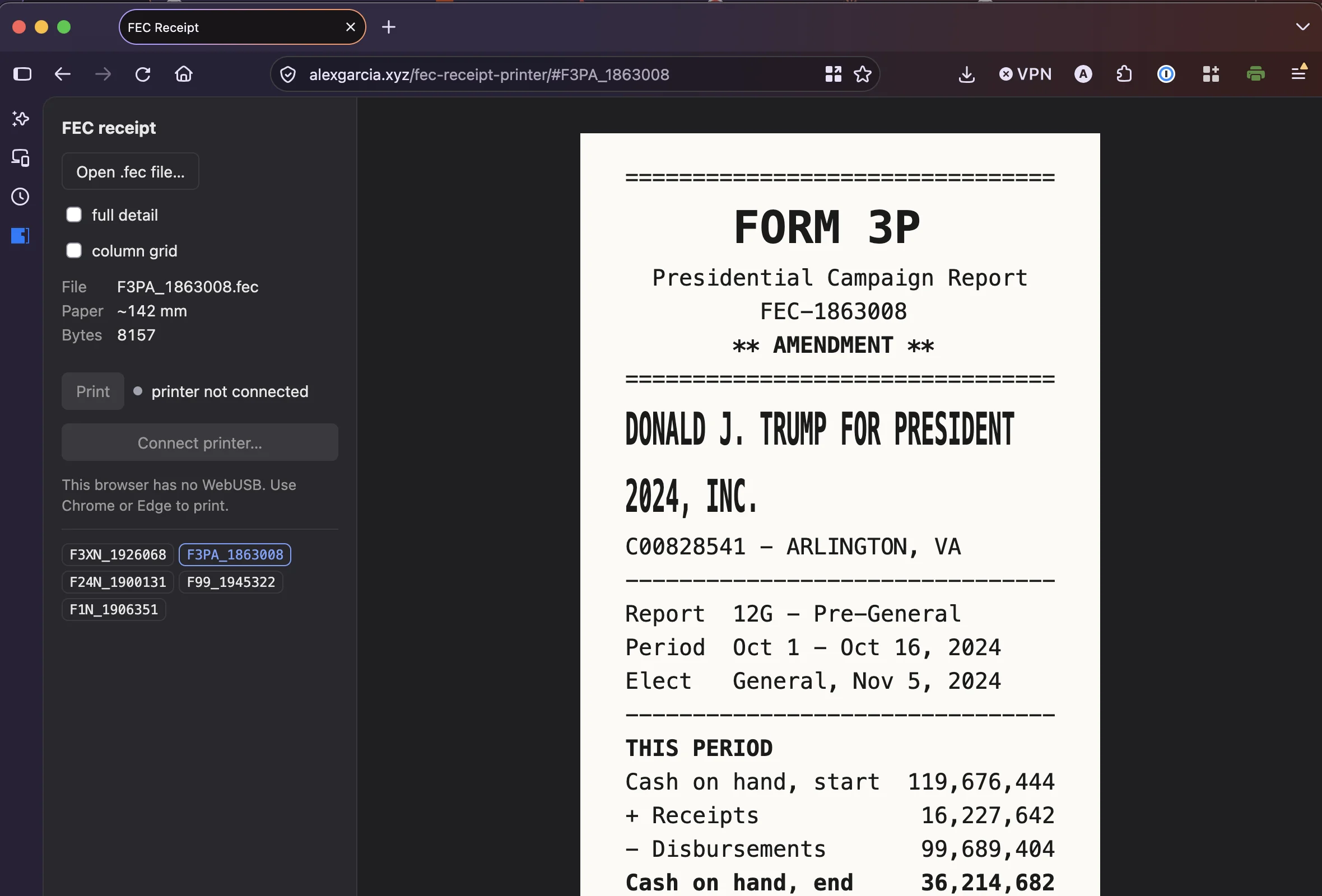Load sample F1N_1906351
This screenshot has height=896, width=1322.
(114, 609)
